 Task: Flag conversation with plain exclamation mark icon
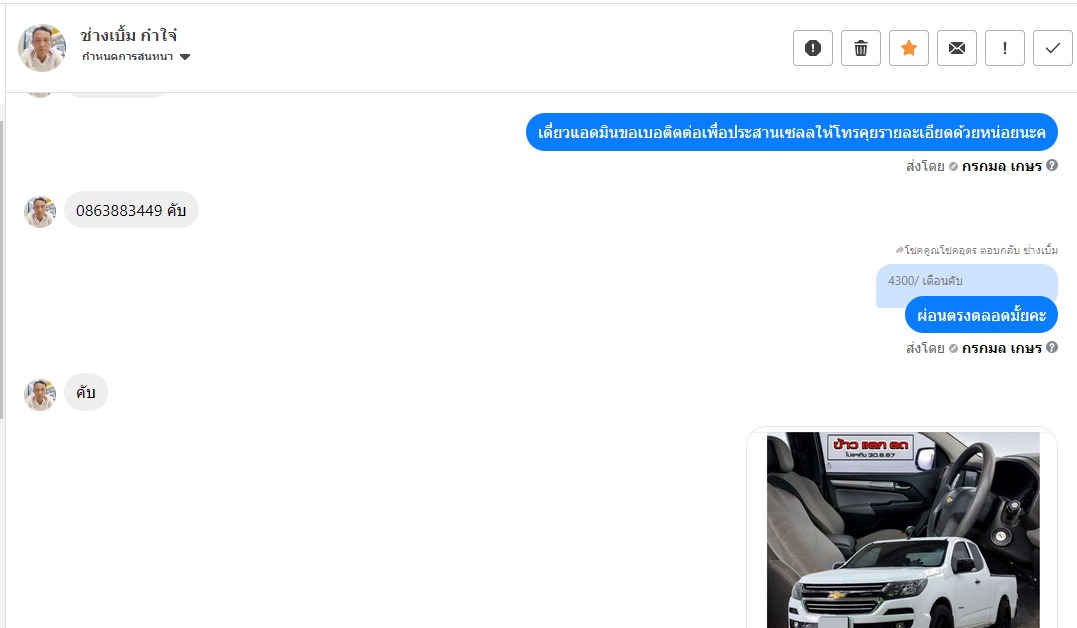(1005, 48)
